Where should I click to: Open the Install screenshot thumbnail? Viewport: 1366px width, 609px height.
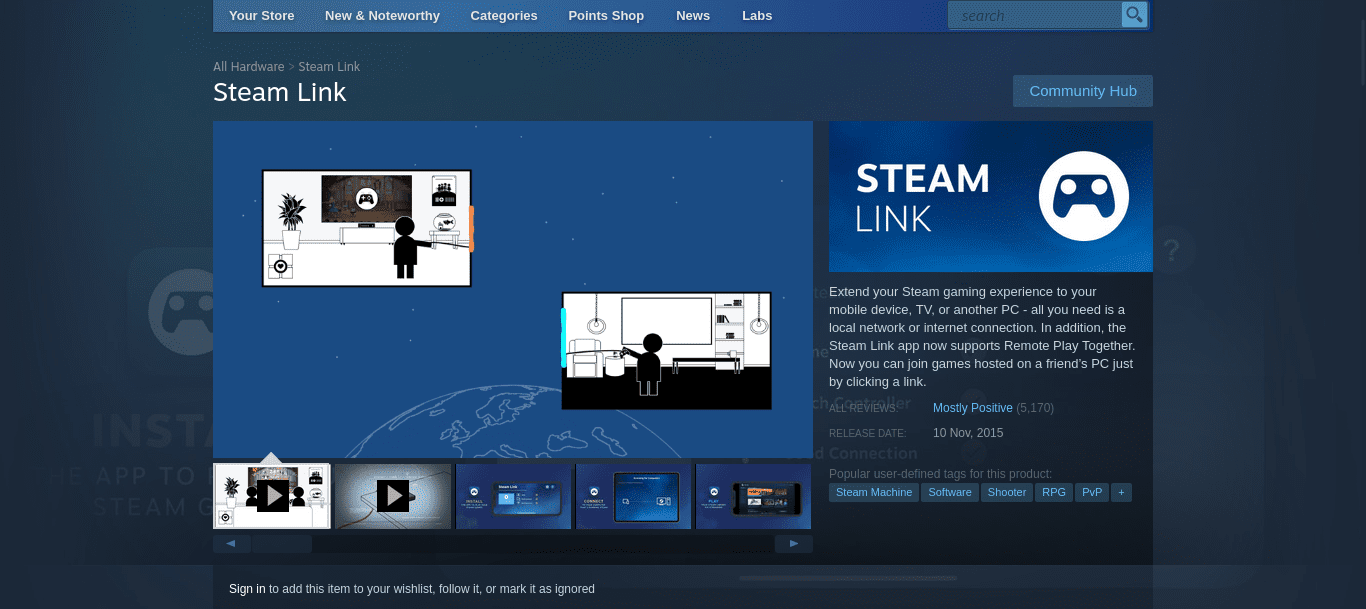tap(513, 496)
